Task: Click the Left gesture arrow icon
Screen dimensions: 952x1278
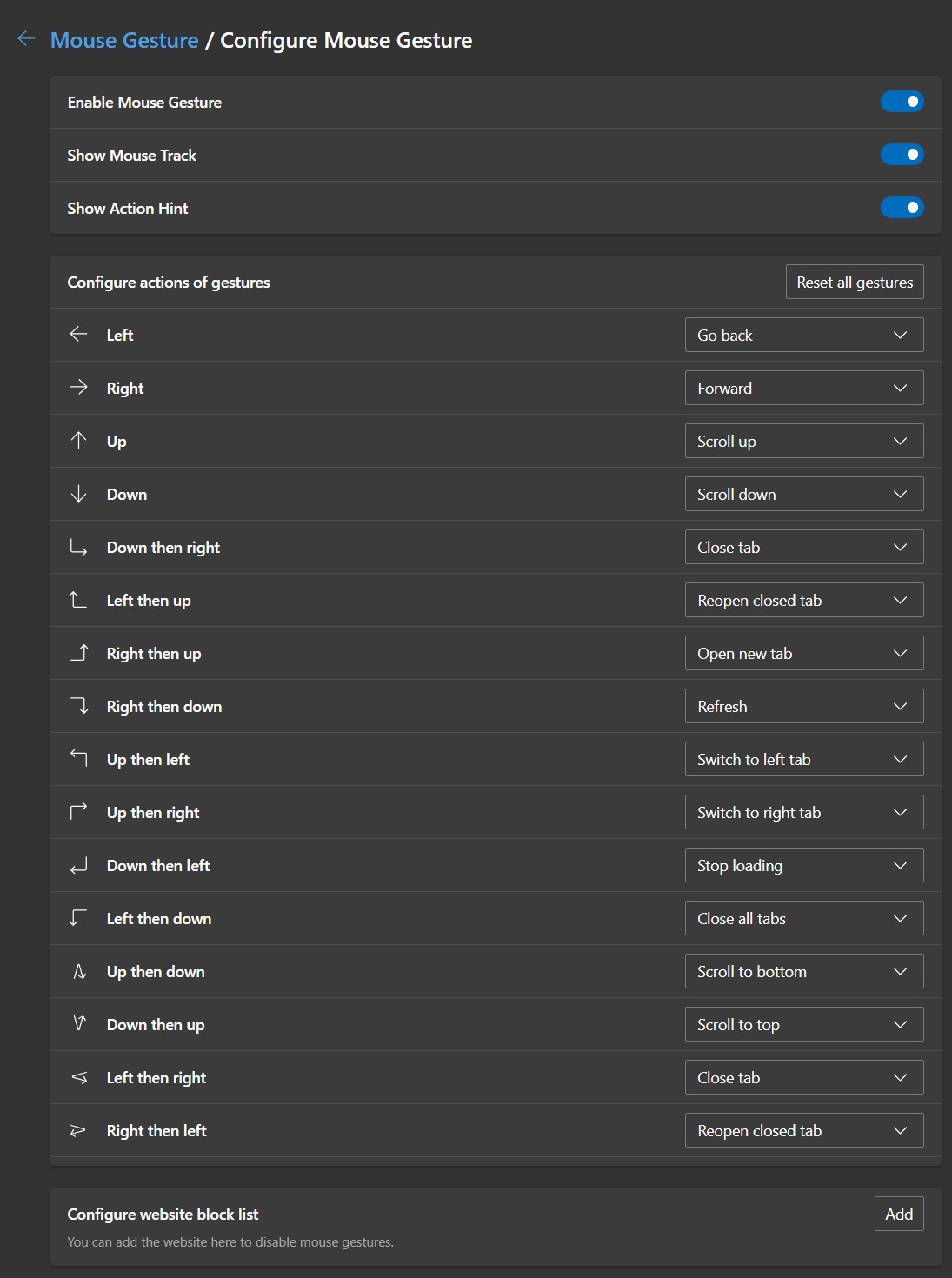Action: tap(79, 335)
